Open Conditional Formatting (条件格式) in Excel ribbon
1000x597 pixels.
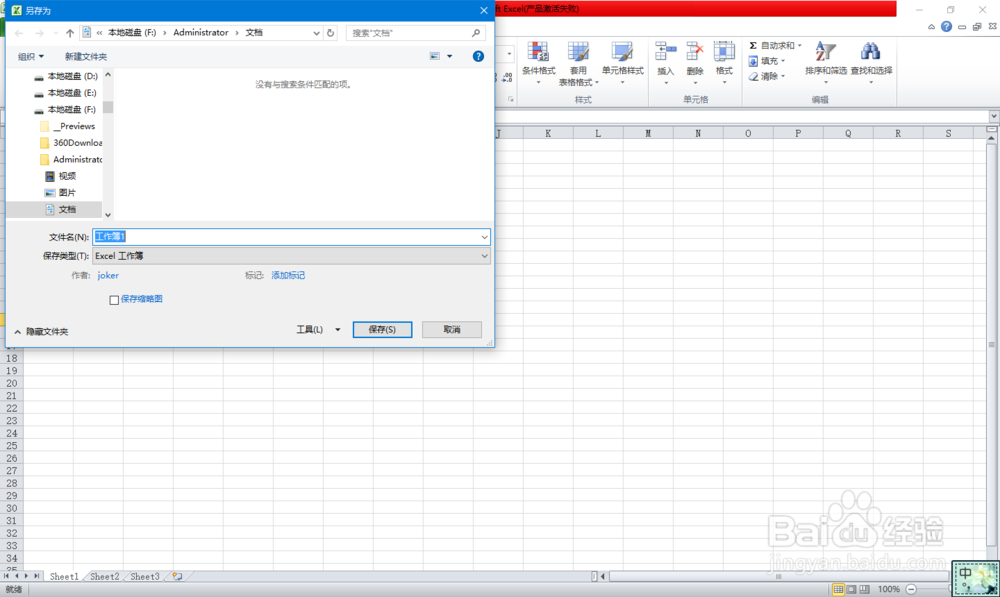pos(538,63)
